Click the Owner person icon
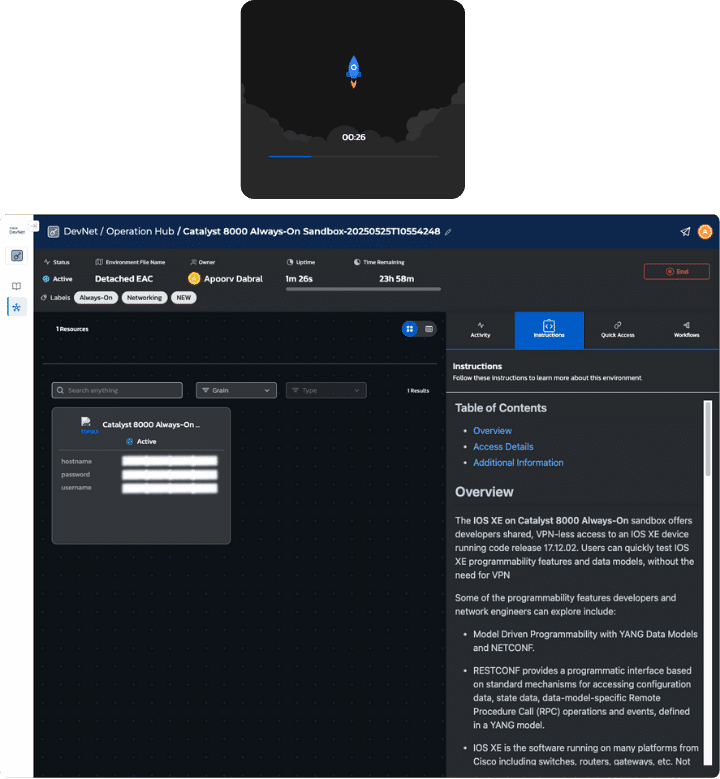The image size is (720, 779). (x=193, y=262)
